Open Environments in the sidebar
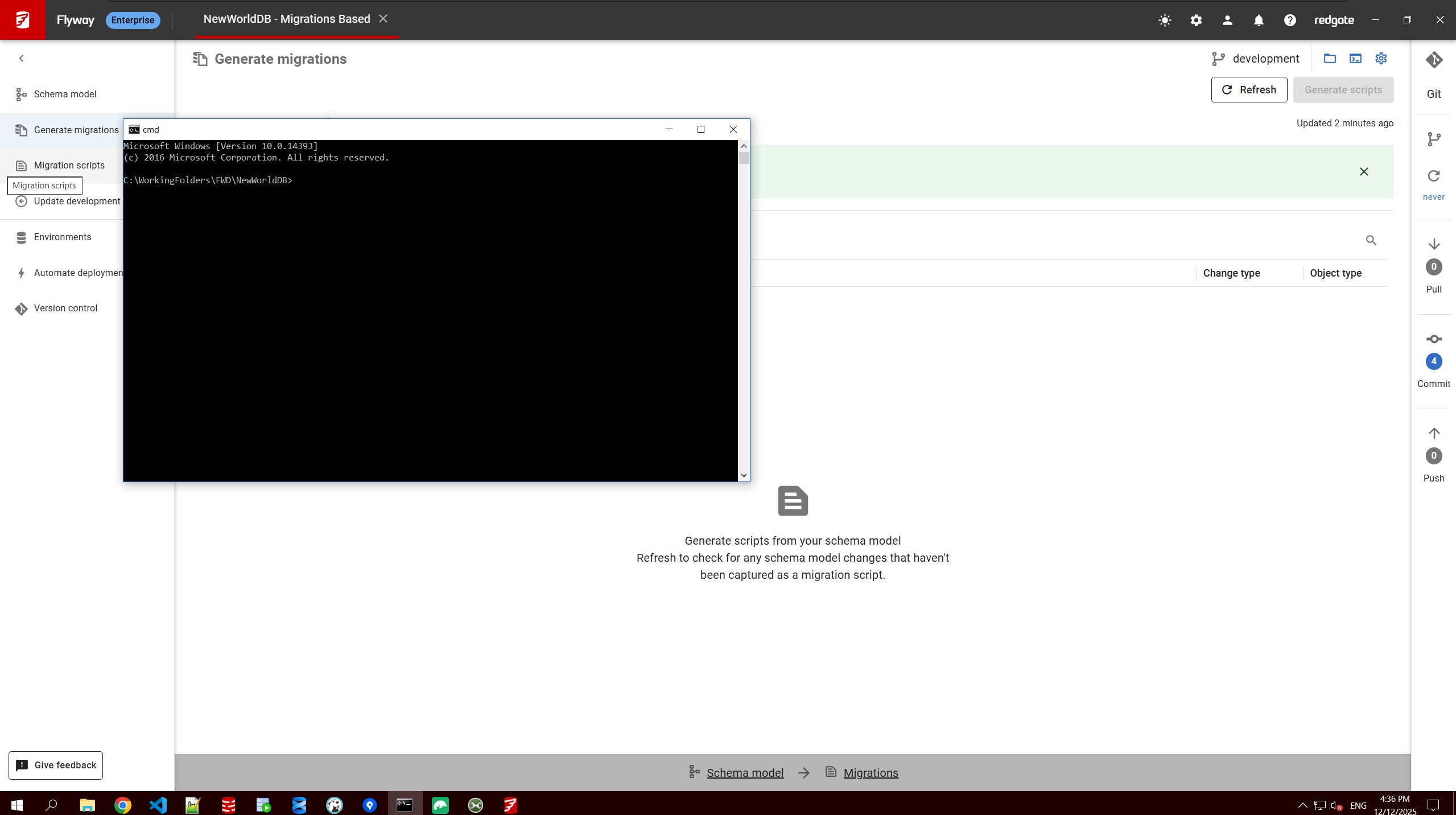 click(63, 237)
